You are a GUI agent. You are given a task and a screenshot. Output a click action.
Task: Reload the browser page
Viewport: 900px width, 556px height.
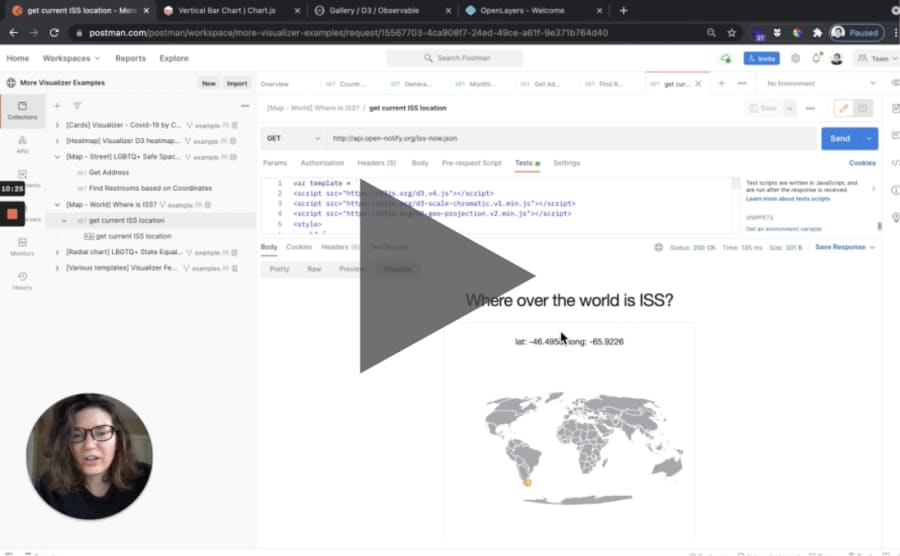tap(54, 33)
